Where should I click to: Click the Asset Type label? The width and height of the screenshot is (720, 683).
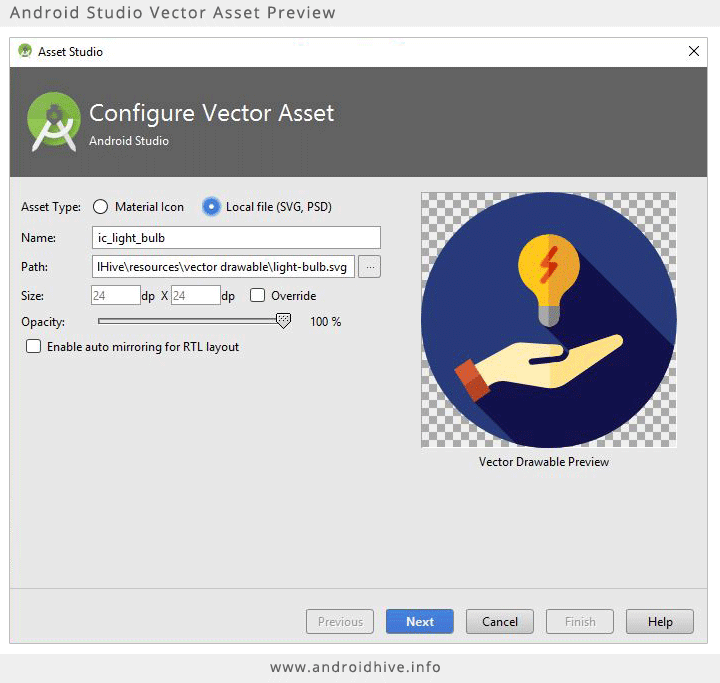[x=51, y=207]
